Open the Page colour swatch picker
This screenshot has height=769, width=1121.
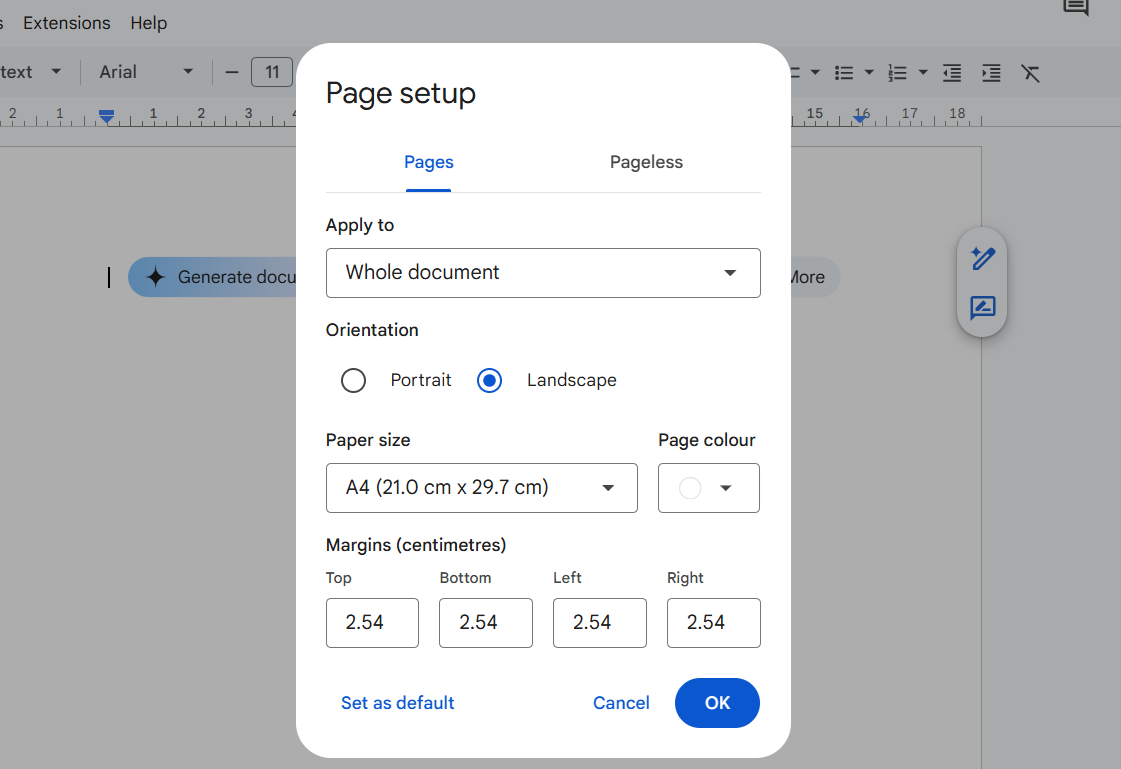point(708,488)
